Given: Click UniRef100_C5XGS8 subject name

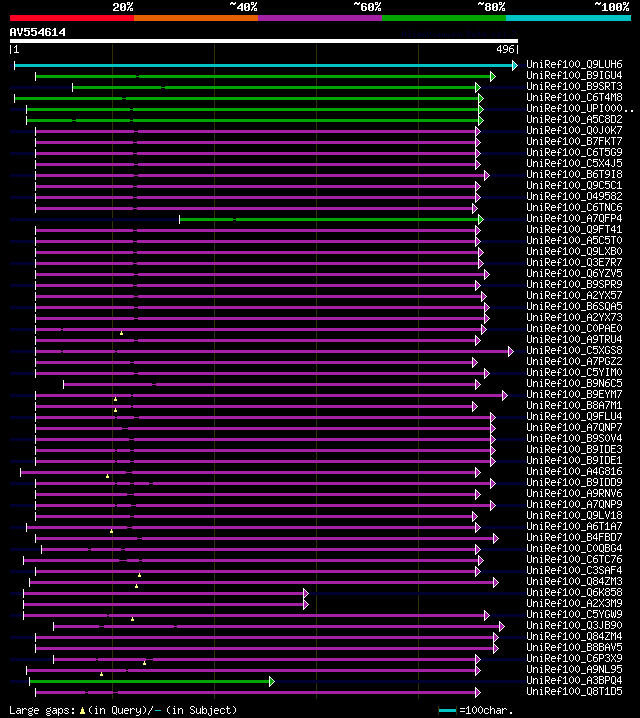Looking at the screenshot, I should point(574,350).
